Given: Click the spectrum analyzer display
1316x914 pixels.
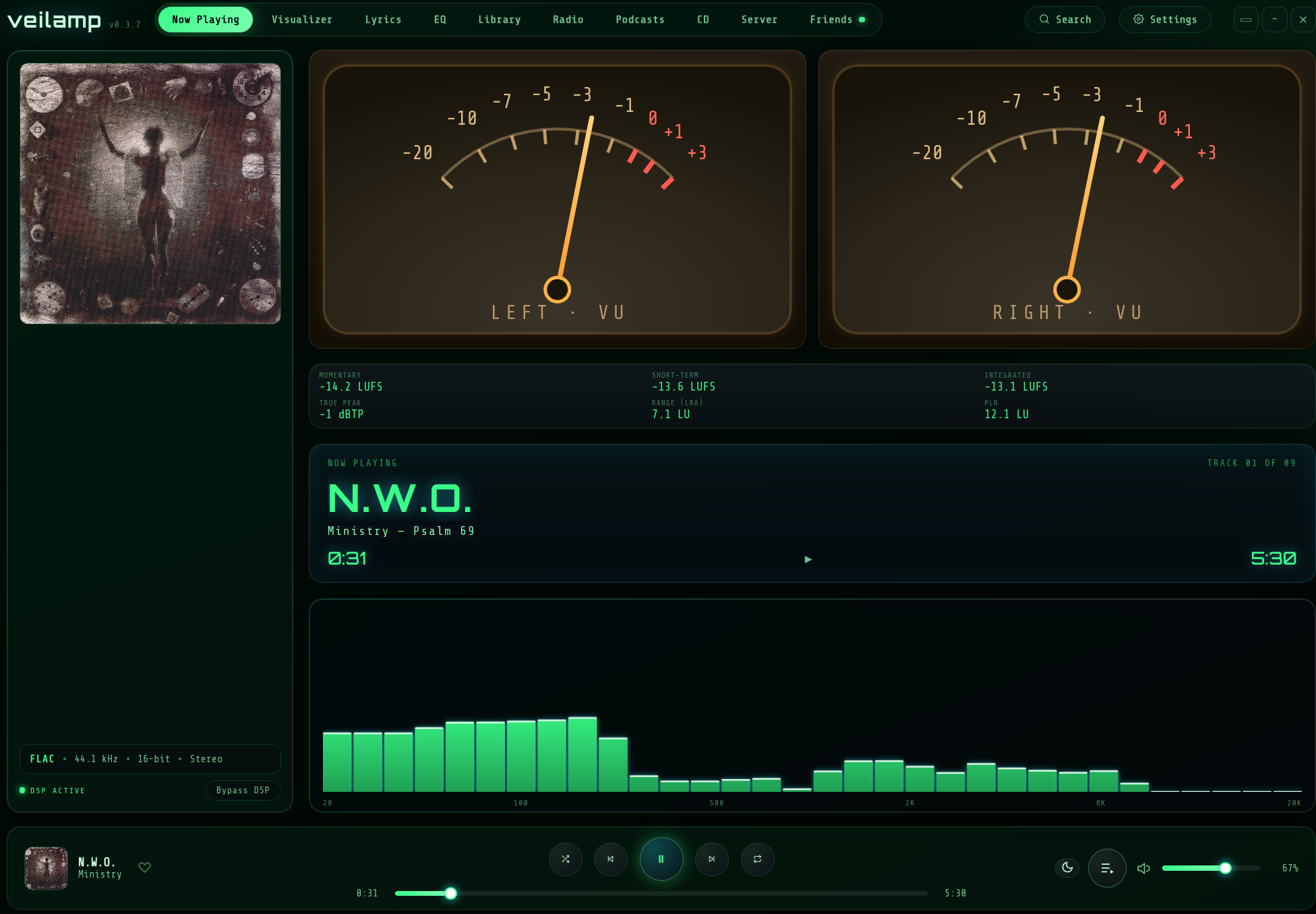Looking at the screenshot, I should [812, 705].
